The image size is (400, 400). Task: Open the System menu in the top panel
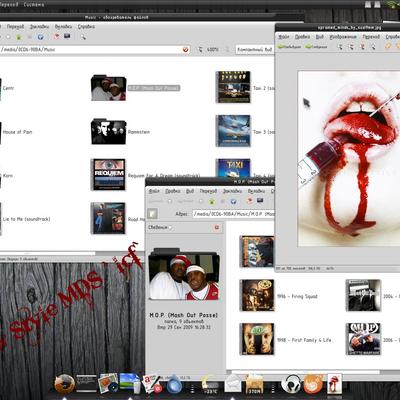pyautogui.click(x=34, y=5)
